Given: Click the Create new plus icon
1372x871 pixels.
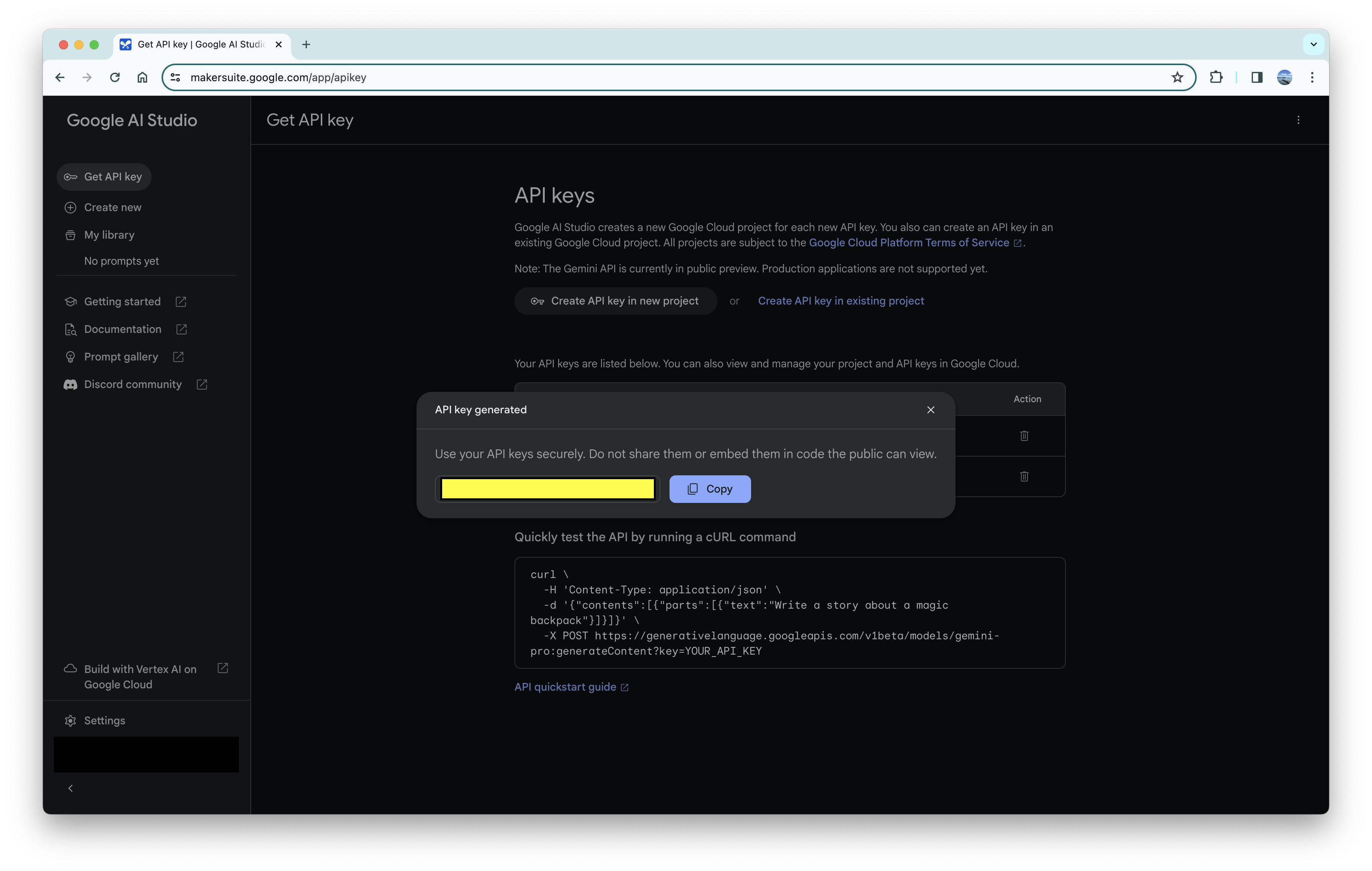Looking at the screenshot, I should pos(70,207).
